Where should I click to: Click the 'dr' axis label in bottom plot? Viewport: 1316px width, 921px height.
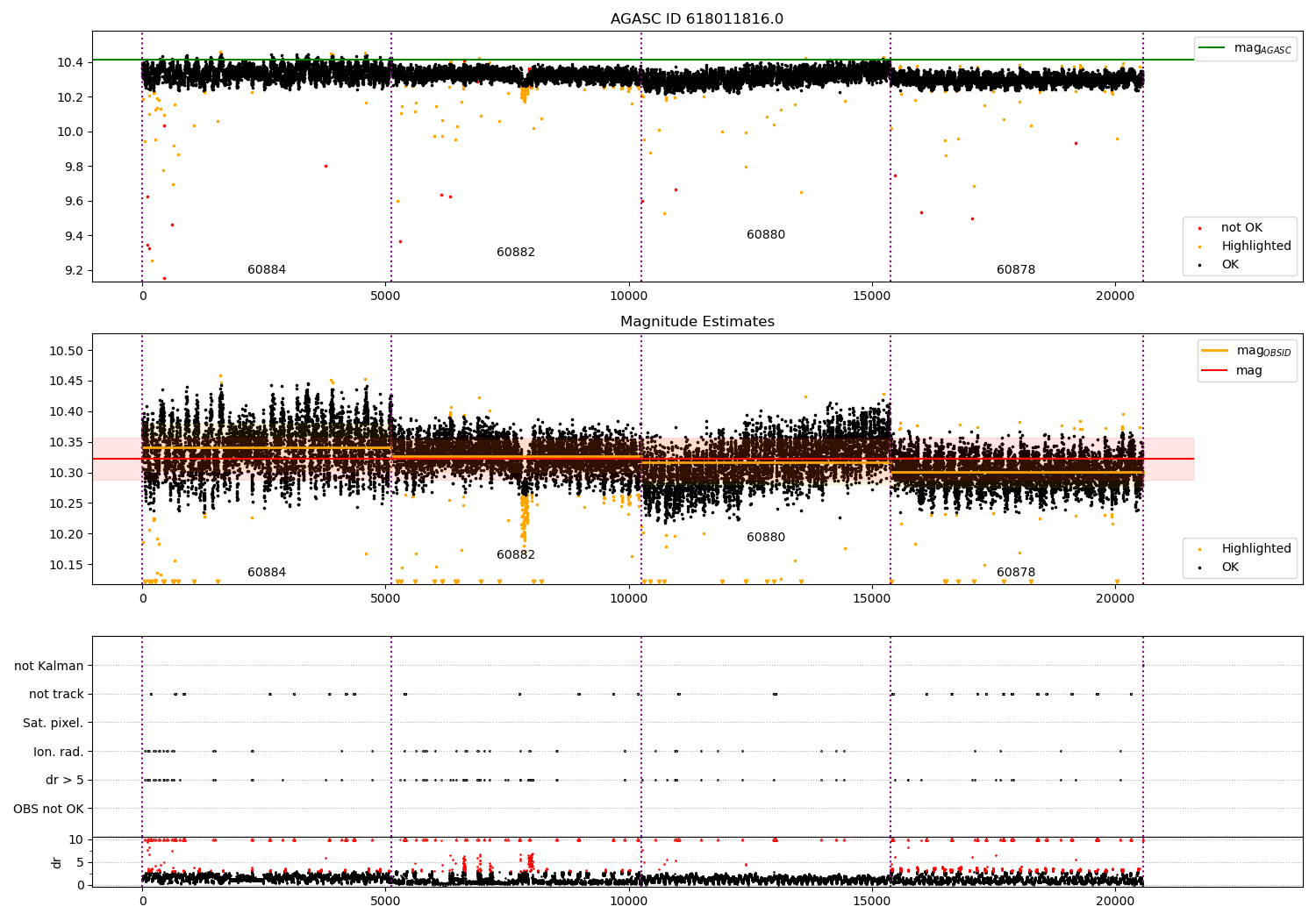pyautogui.click(x=57, y=862)
